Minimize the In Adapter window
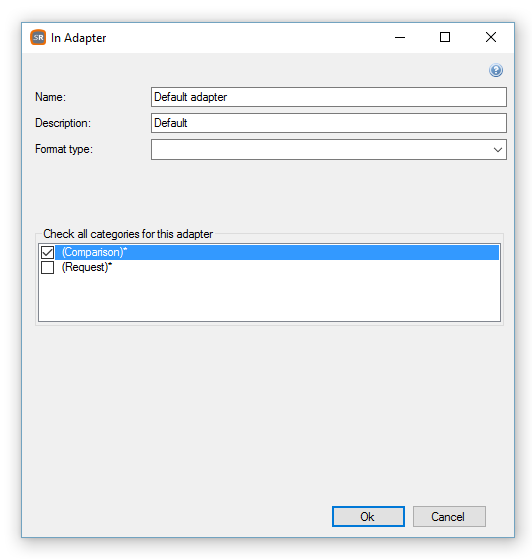Screen dimensions: 532x559 pyautogui.click(x=400, y=37)
